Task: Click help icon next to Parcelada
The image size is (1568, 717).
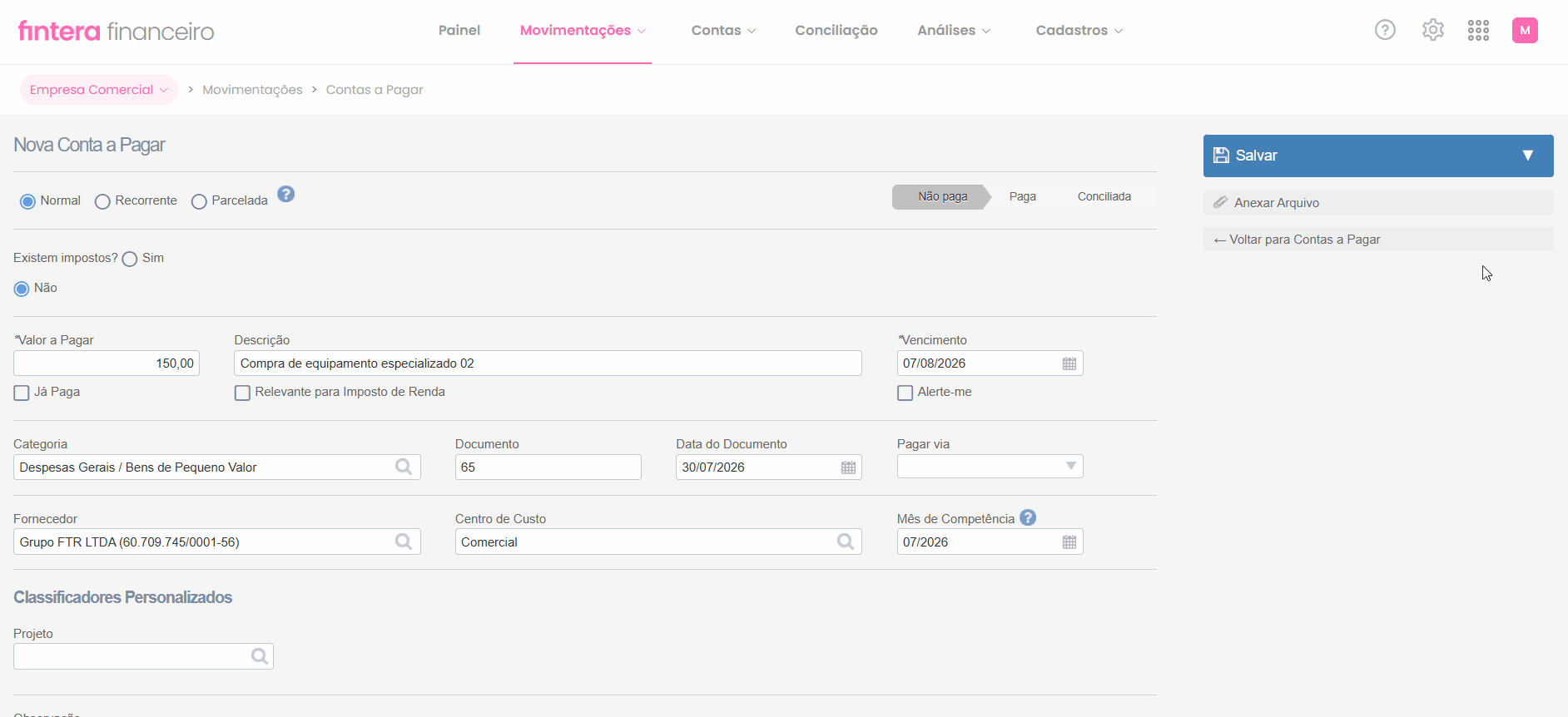Action: pyautogui.click(x=285, y=194)
